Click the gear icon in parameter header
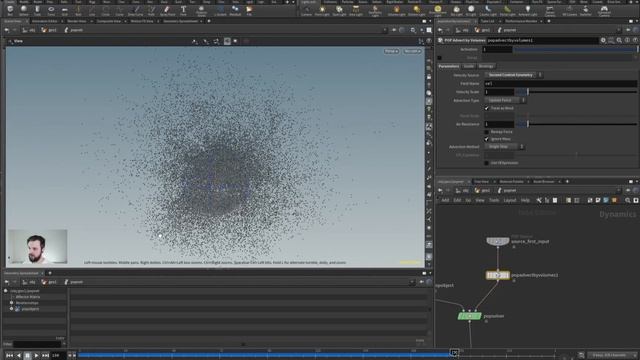This screenshot has width=640, height=360. tap(603, 40)
